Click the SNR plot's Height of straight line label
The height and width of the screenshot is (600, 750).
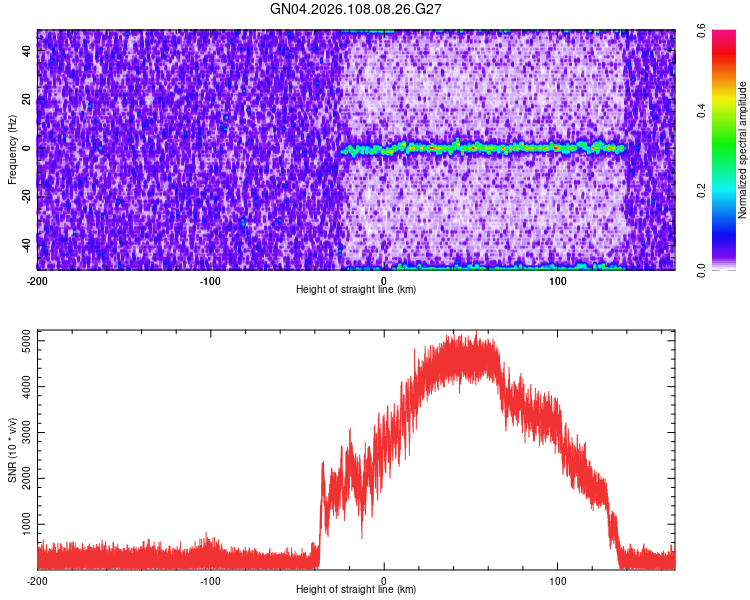pyautogui.click(x=356, y=589)
